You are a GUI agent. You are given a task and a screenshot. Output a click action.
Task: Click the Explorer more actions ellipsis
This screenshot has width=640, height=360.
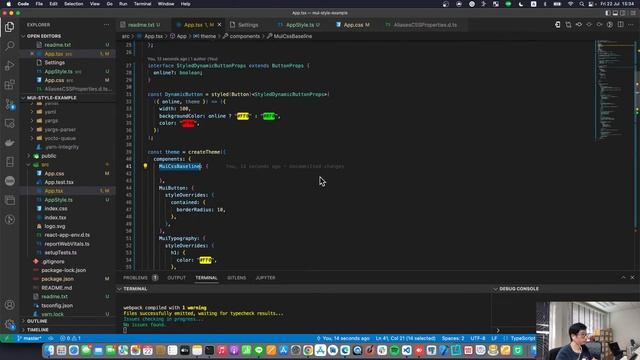(x=107, y=25)
